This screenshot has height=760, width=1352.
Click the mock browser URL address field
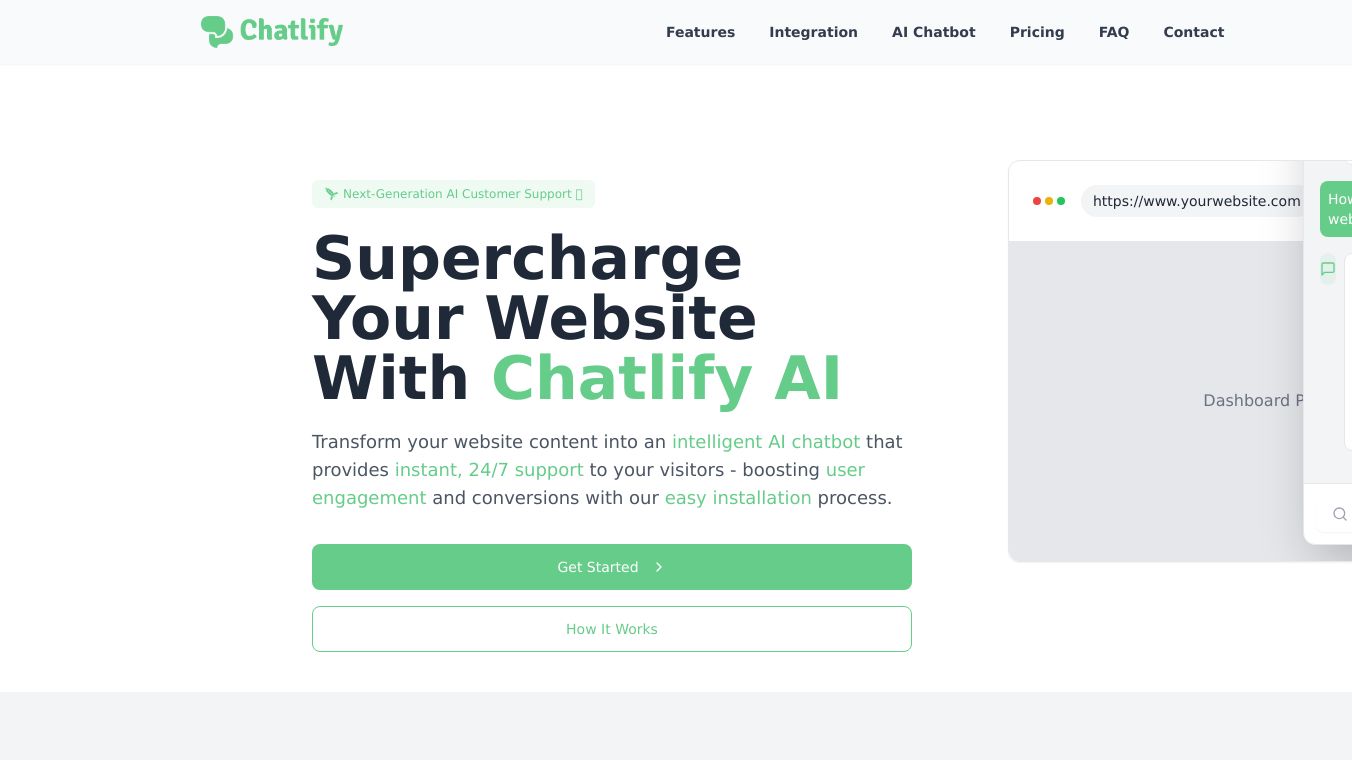click(1196, 201)
